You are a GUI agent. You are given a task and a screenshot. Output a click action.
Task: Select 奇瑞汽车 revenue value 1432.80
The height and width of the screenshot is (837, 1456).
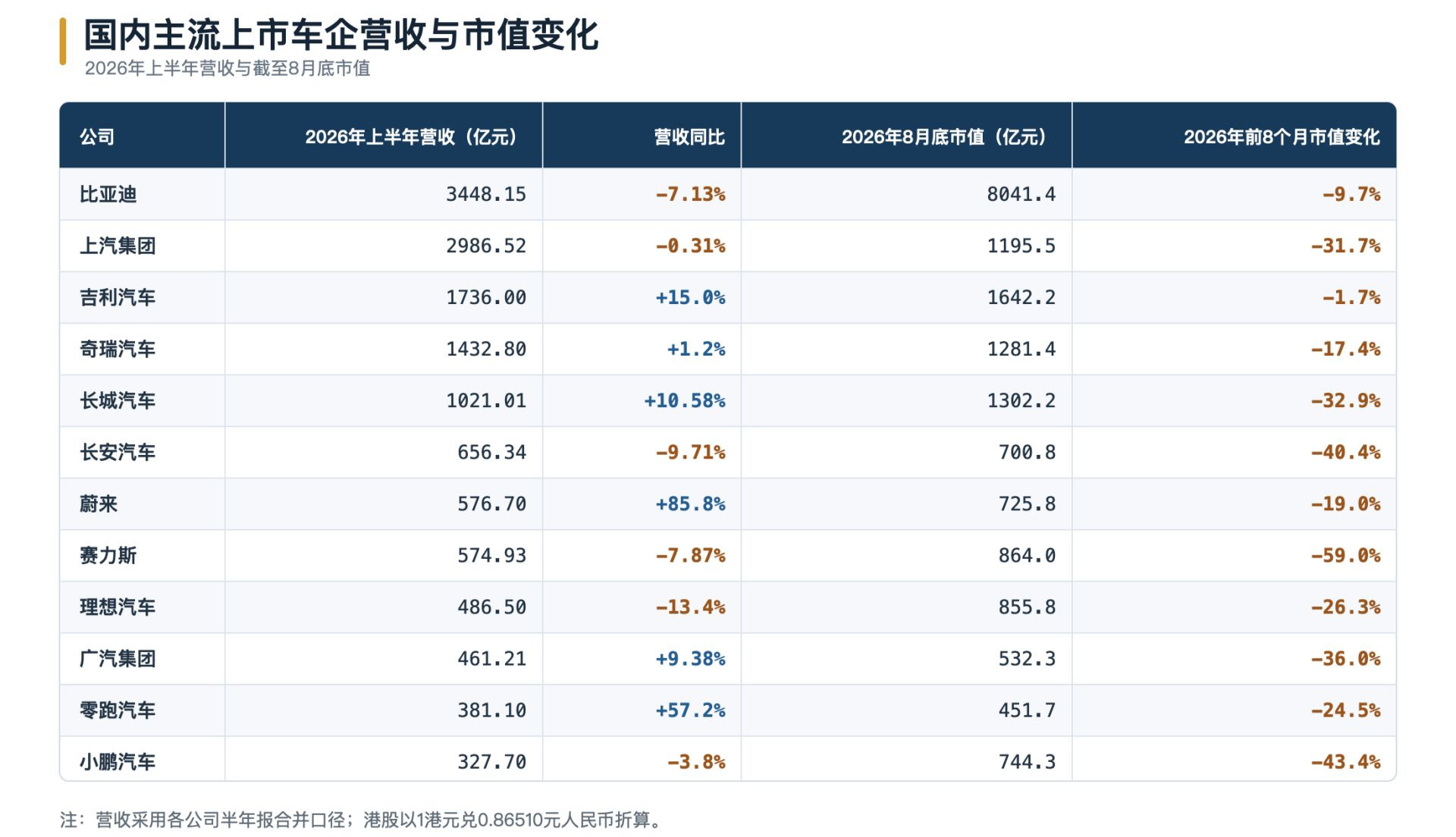coord(486,349)
